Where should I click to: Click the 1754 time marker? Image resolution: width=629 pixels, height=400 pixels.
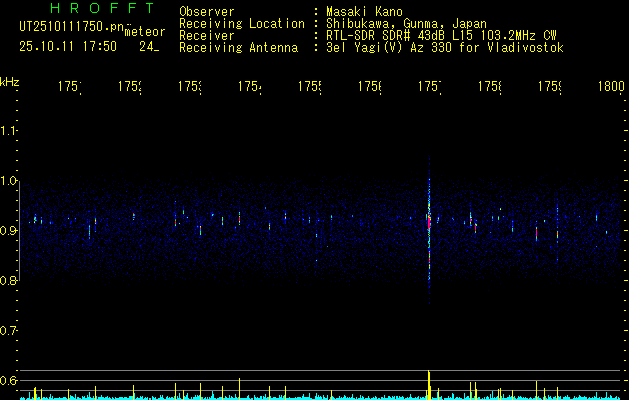[250, 86]
